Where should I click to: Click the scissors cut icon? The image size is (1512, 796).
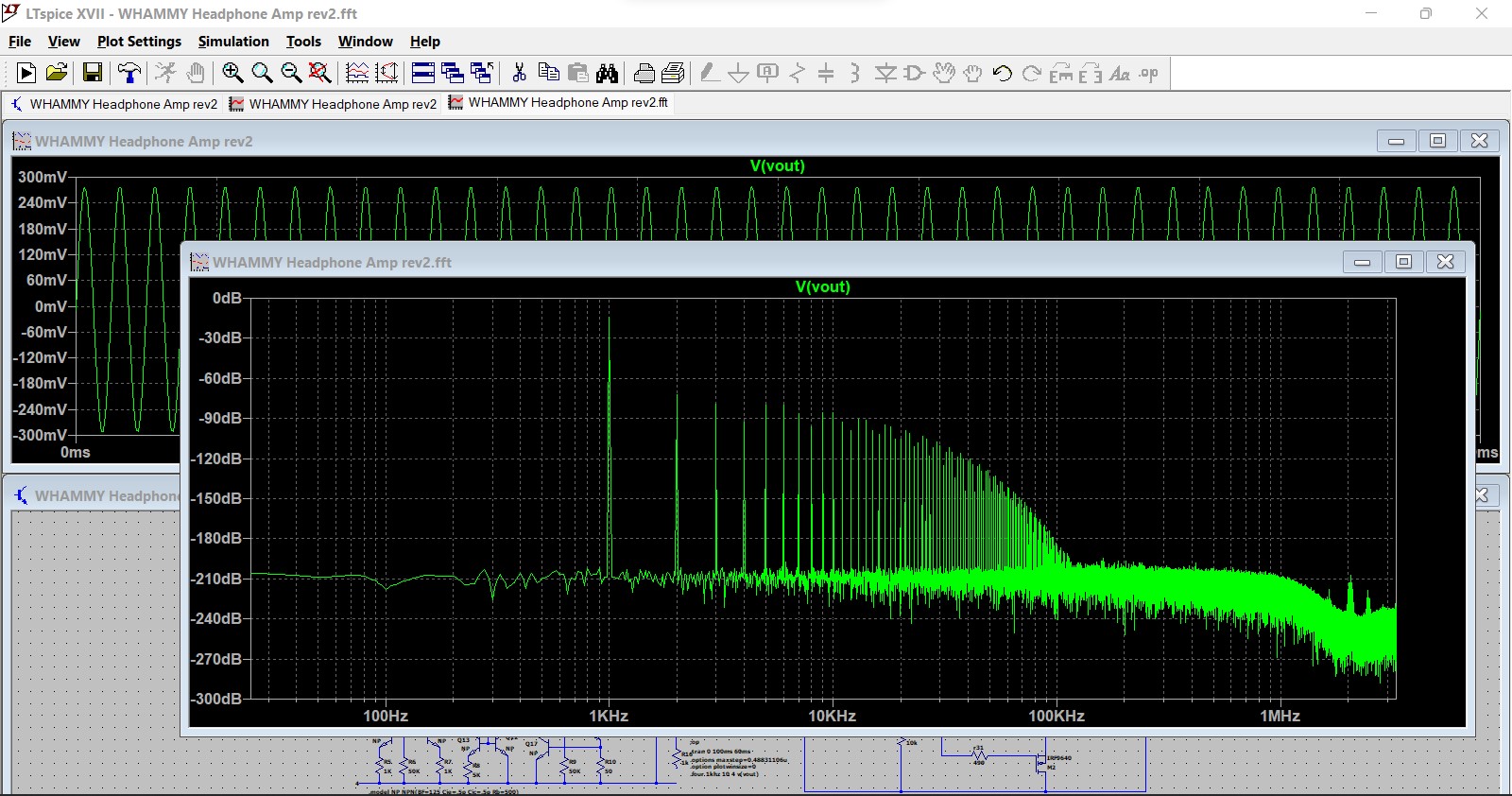tap(519, 73)
